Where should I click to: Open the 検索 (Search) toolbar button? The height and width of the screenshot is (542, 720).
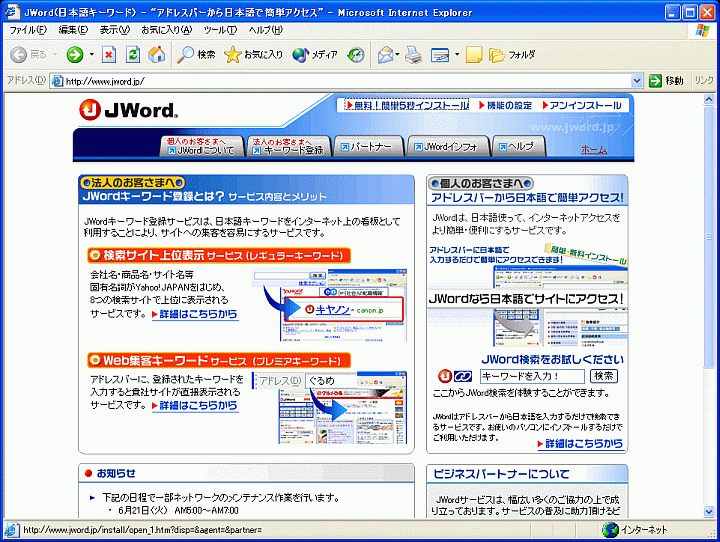[x=196, y=55]
